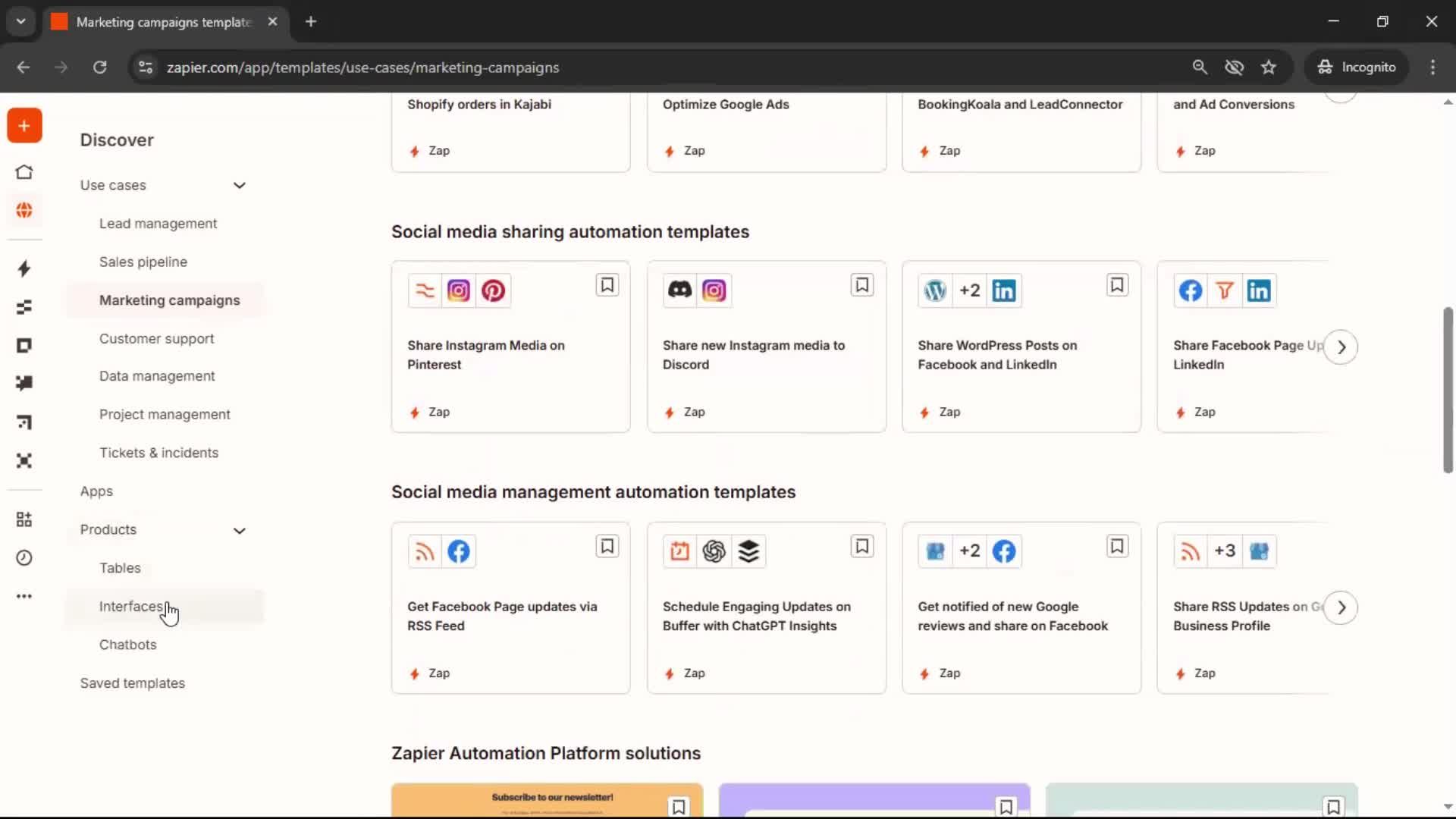Open the Subscribe to our newsletter thumbnail
The height and width of the screenshot is (819, 1456).
547,800
